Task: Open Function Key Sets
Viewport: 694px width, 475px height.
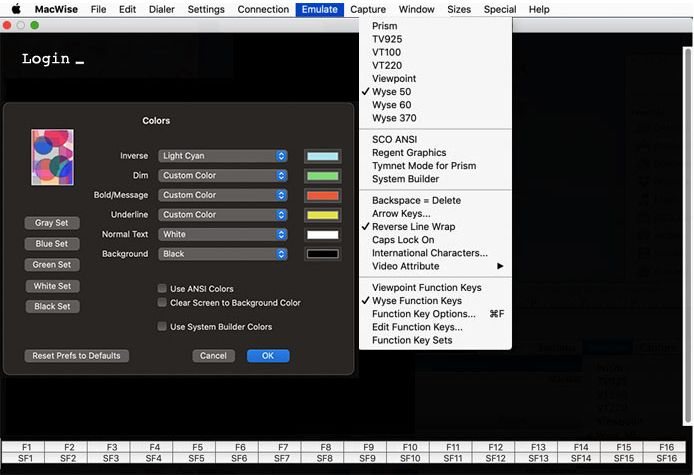Action: point(436,340)
